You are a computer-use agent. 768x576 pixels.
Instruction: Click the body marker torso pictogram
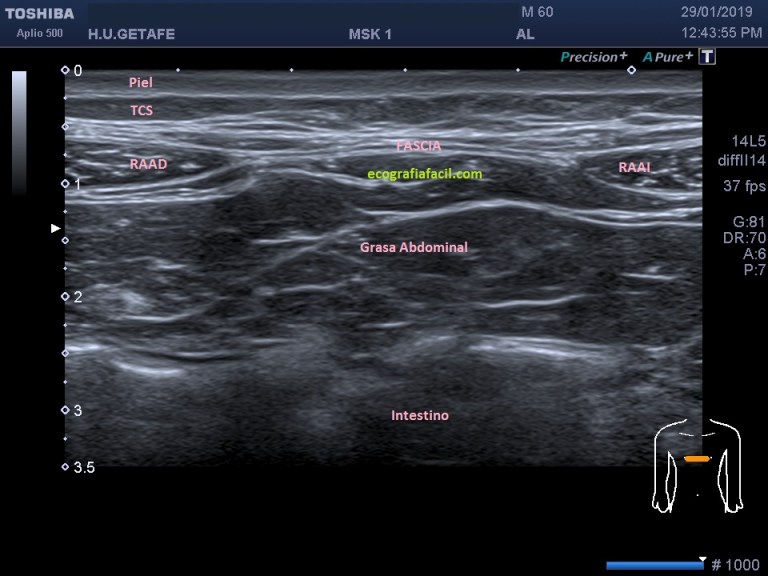coord(697,466)
